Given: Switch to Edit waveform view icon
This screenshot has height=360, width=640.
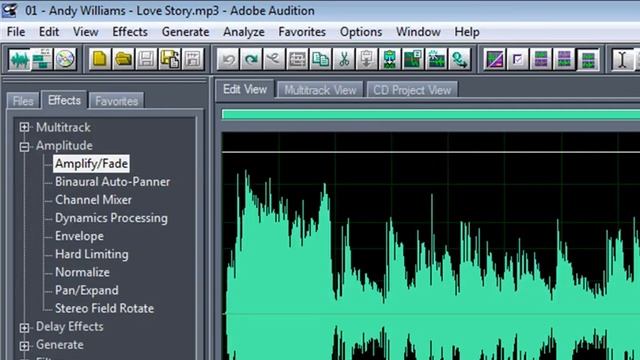Looking at the screenshot, I should point(19,60).
